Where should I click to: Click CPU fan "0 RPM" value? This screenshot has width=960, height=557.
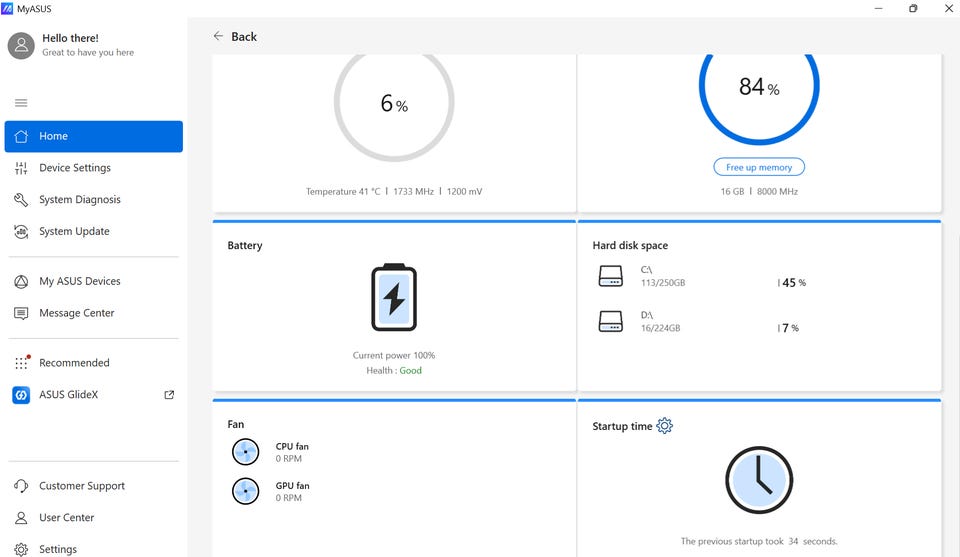click(288, 459)
